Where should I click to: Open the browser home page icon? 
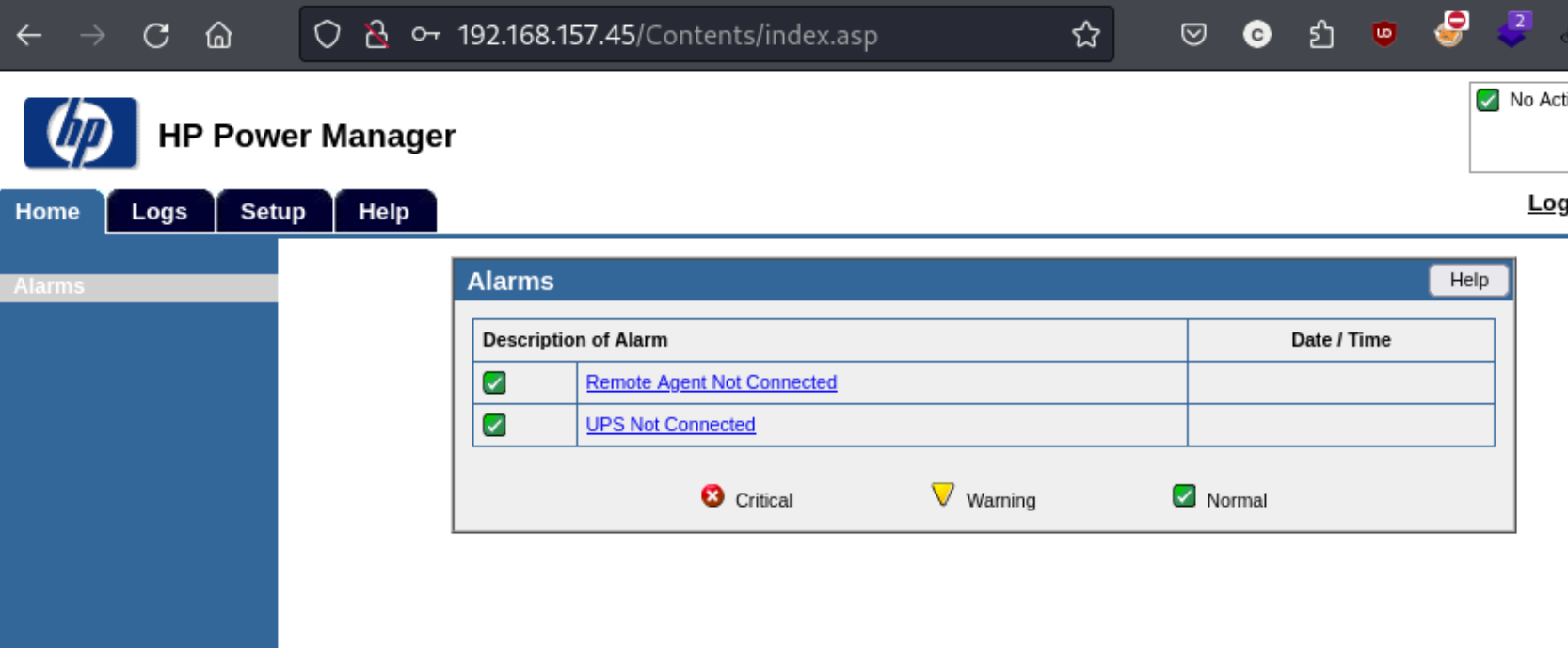coord(219,36)
